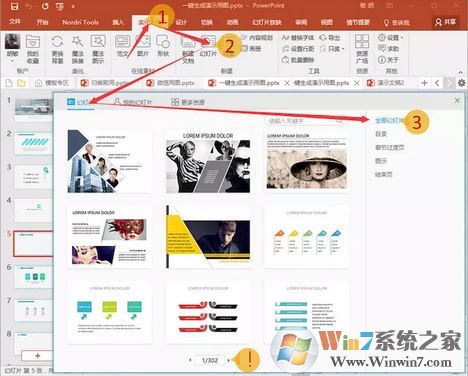
Task: Click the 更换背景 icon
Action: point(57,49)
